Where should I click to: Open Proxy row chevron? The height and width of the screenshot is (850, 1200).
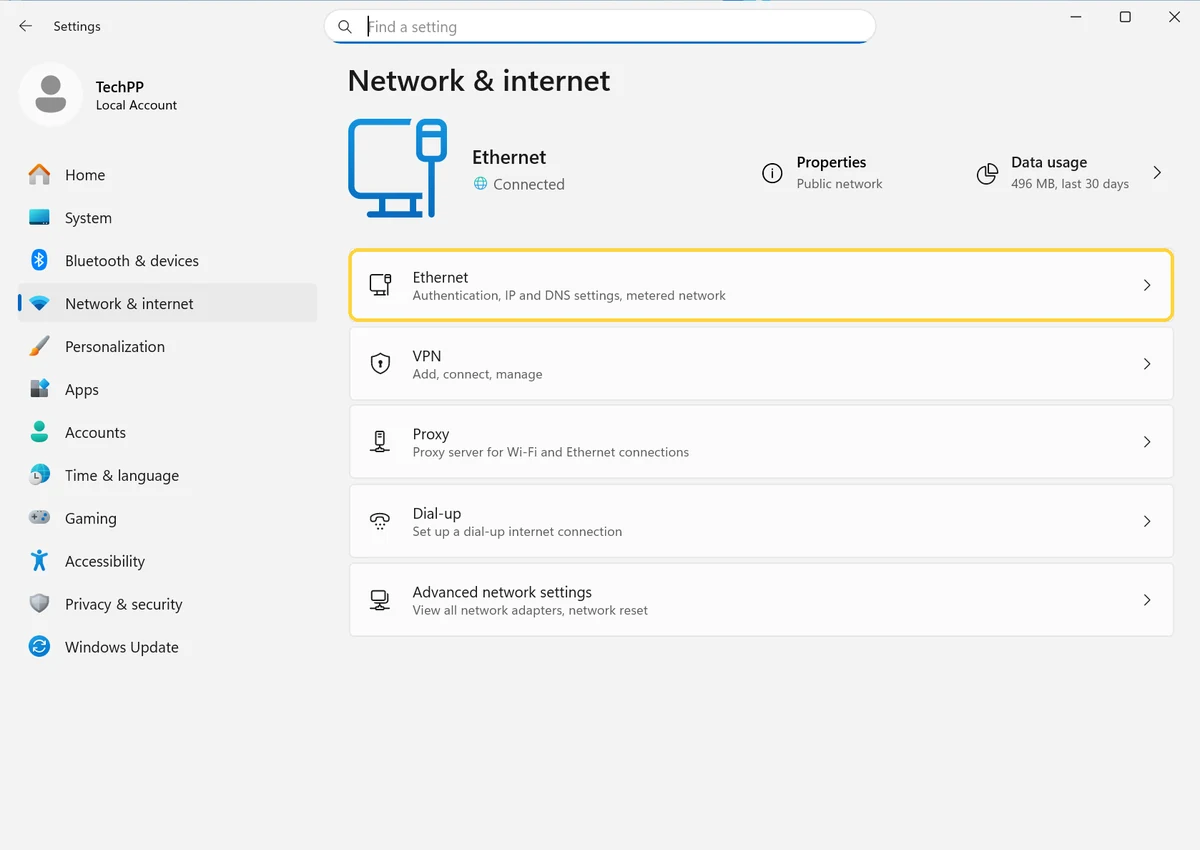click(1147, 442)
